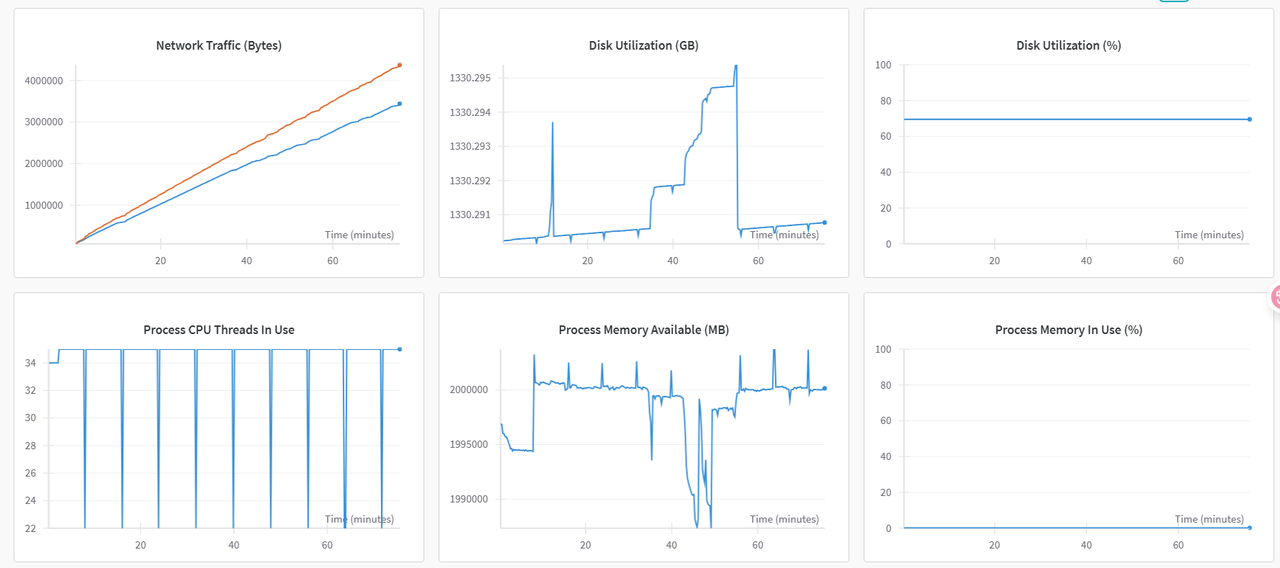Viewport: 1280px width, 568px height.
Task: Click endpoint marker in Disk Utilization (GB) chart
Action: coord(824,222)
